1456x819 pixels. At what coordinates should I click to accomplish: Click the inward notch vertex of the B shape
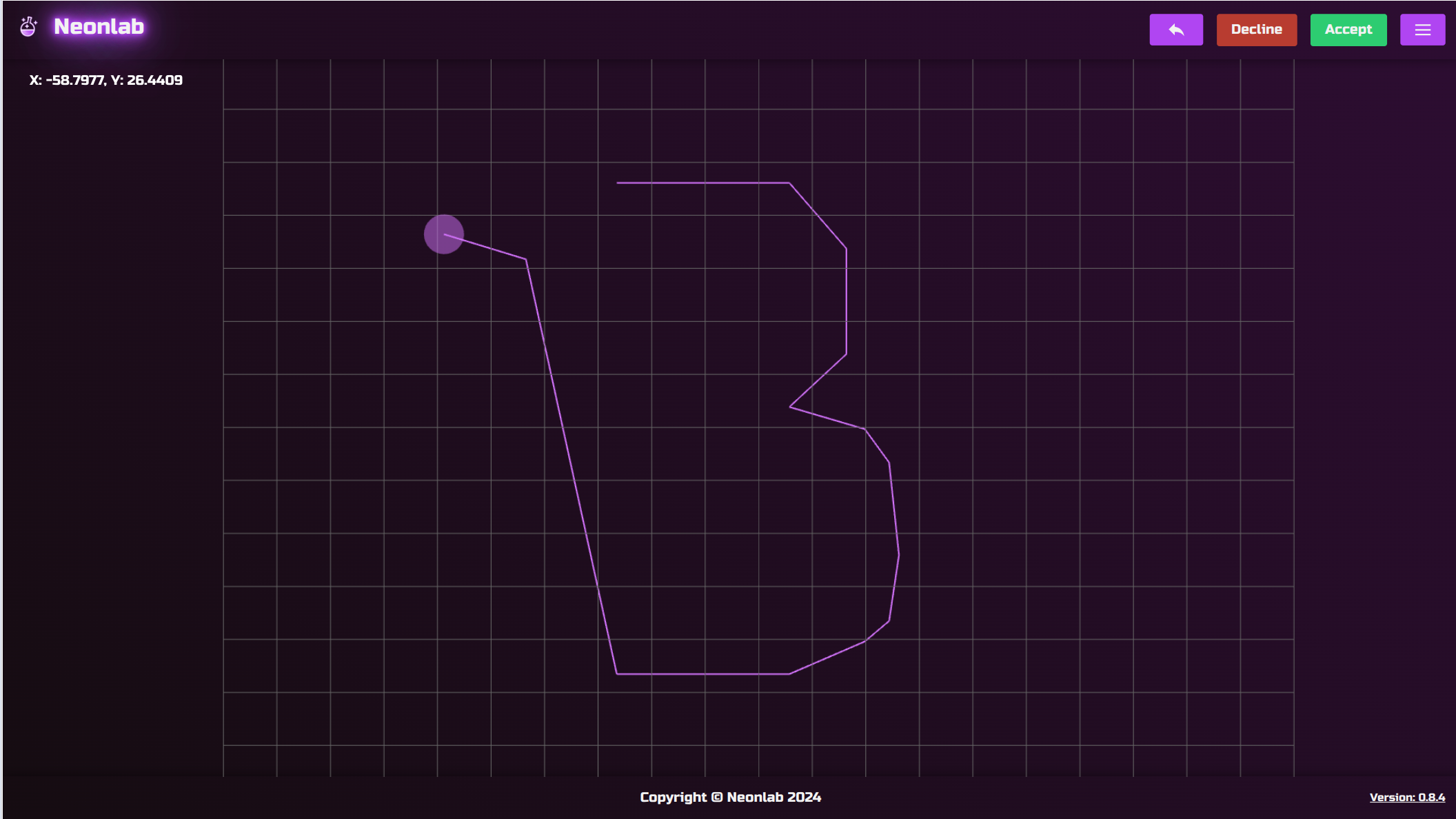coord(789,407)
